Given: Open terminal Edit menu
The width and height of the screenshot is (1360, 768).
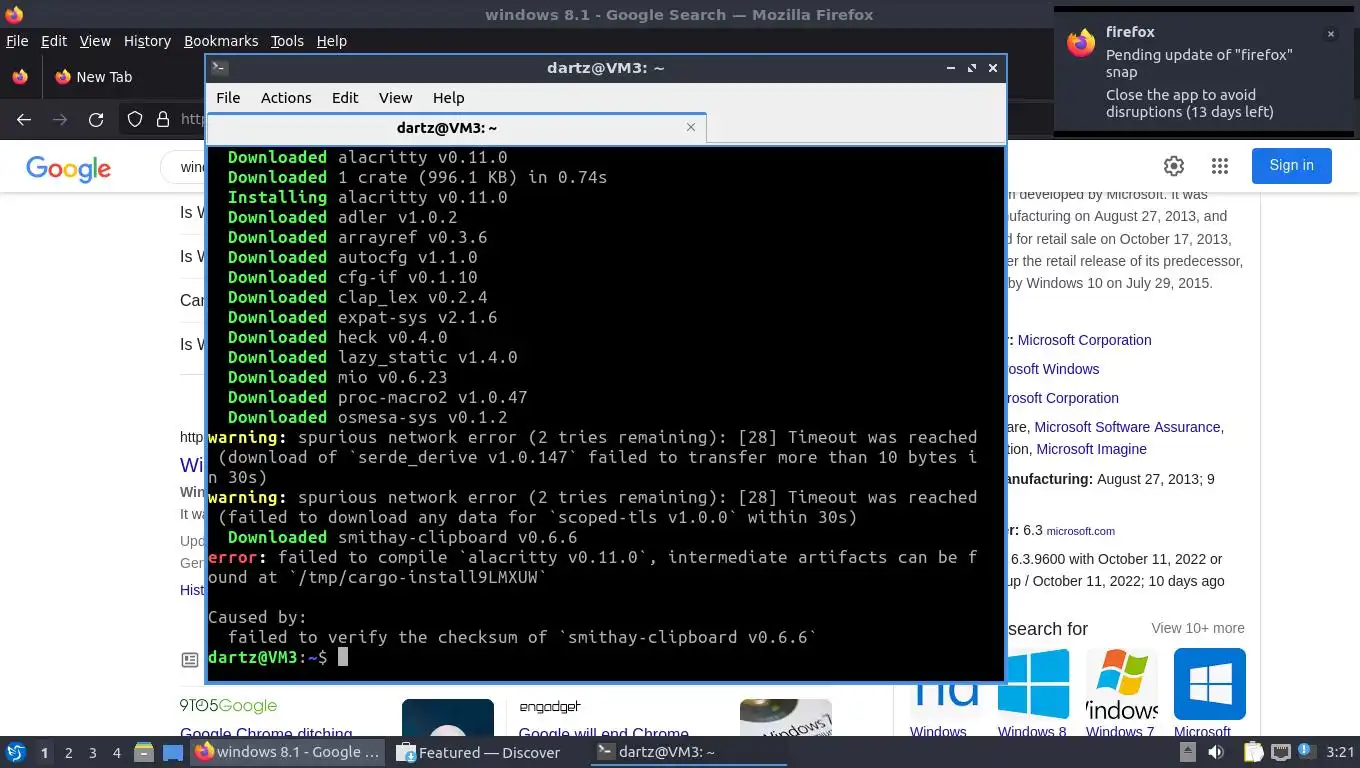Looking at the screenshot, I should coord(345,98).
